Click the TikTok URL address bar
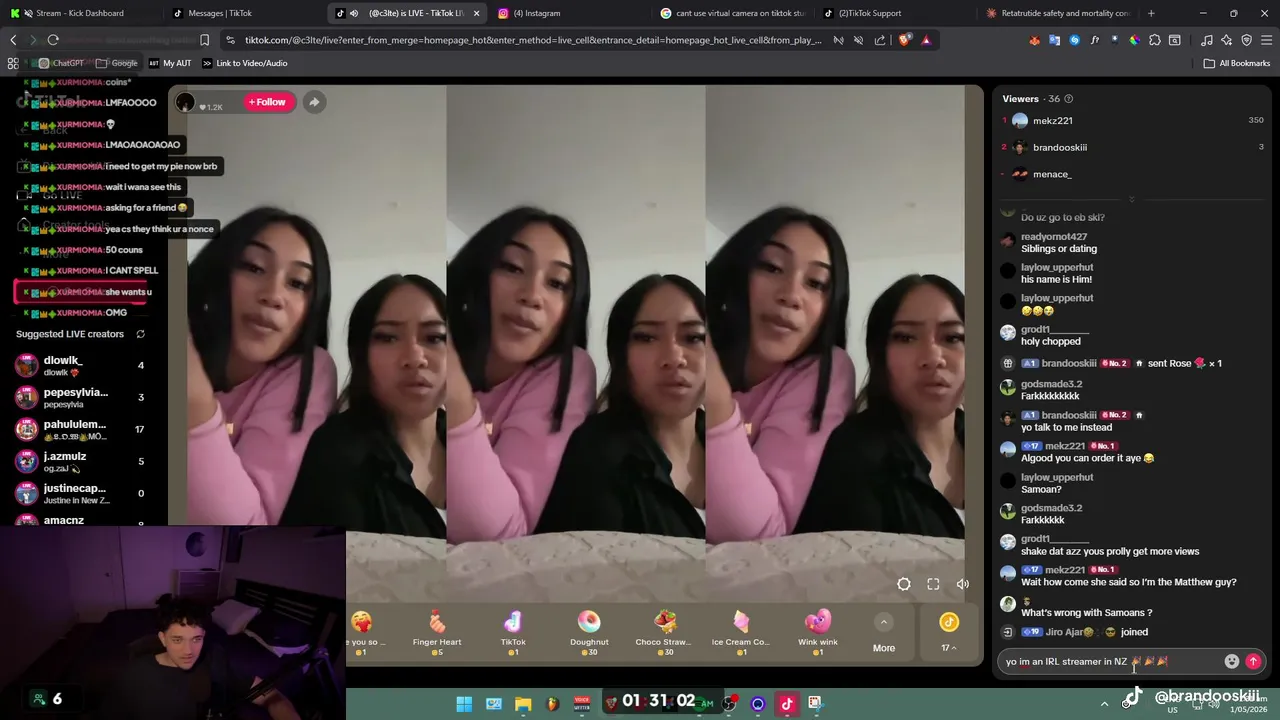Screen dimensions: 1280x720 coord(533,40)
